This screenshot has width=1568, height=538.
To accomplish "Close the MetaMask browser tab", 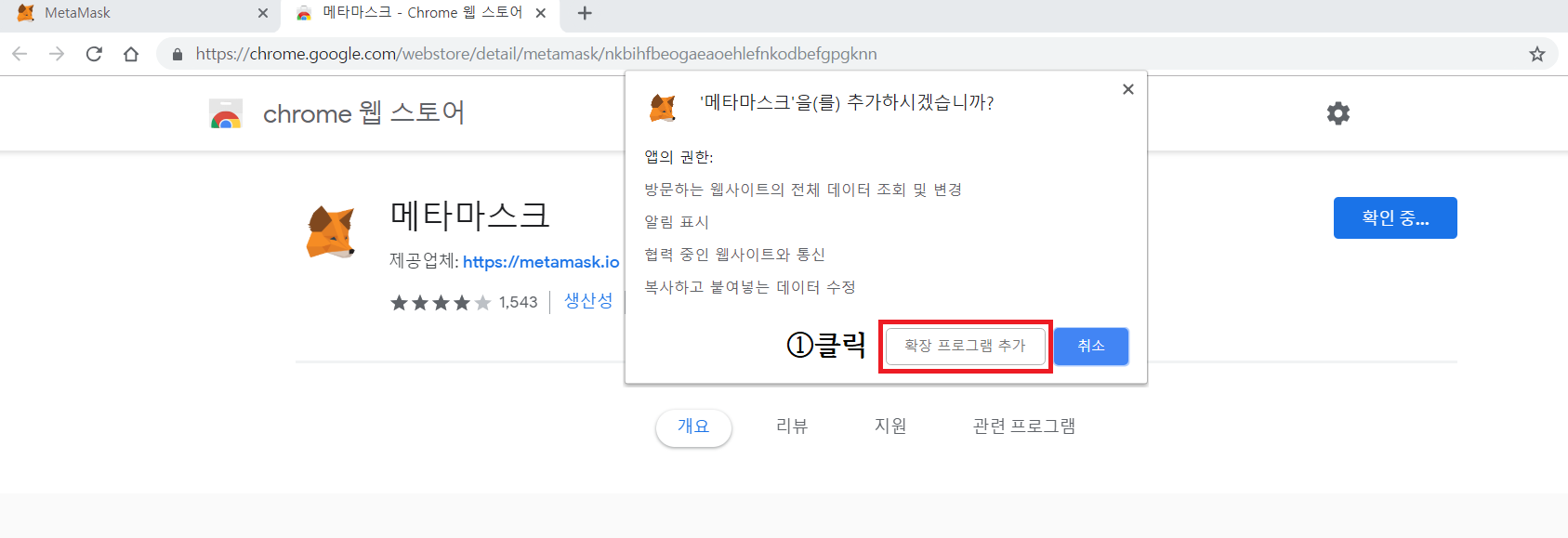I will 263,13.
